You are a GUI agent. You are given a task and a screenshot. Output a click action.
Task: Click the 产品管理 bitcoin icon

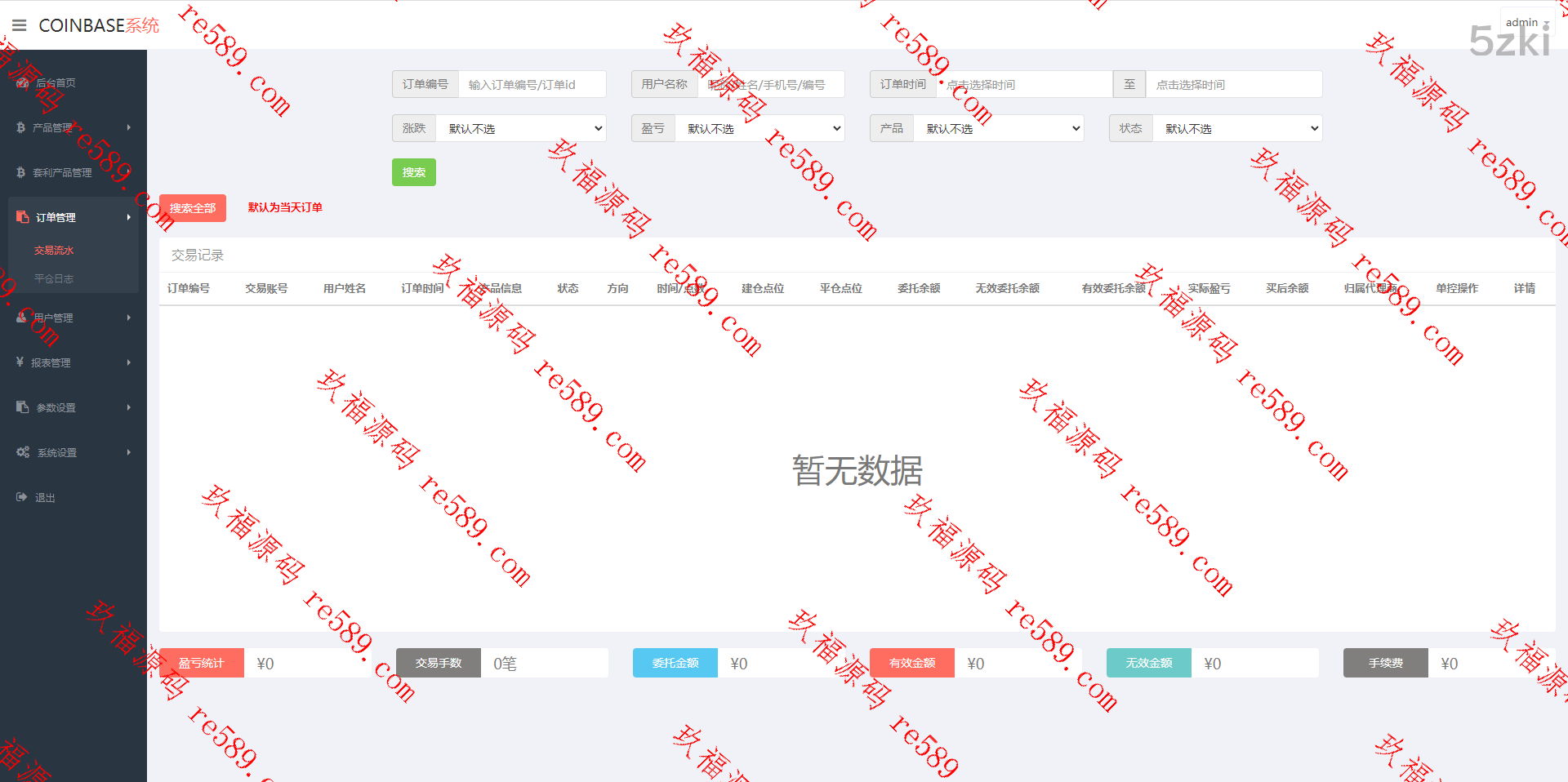point(20,127)
